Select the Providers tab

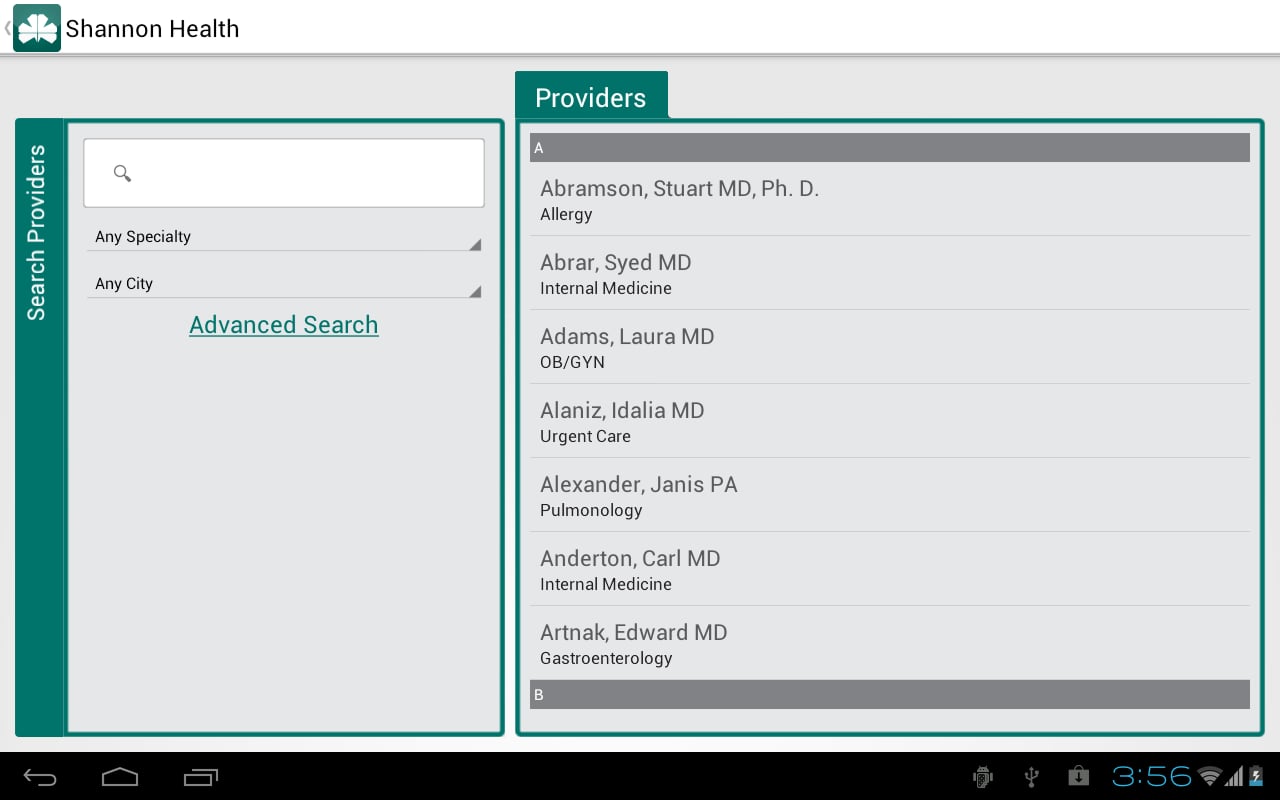pos(591,96)
